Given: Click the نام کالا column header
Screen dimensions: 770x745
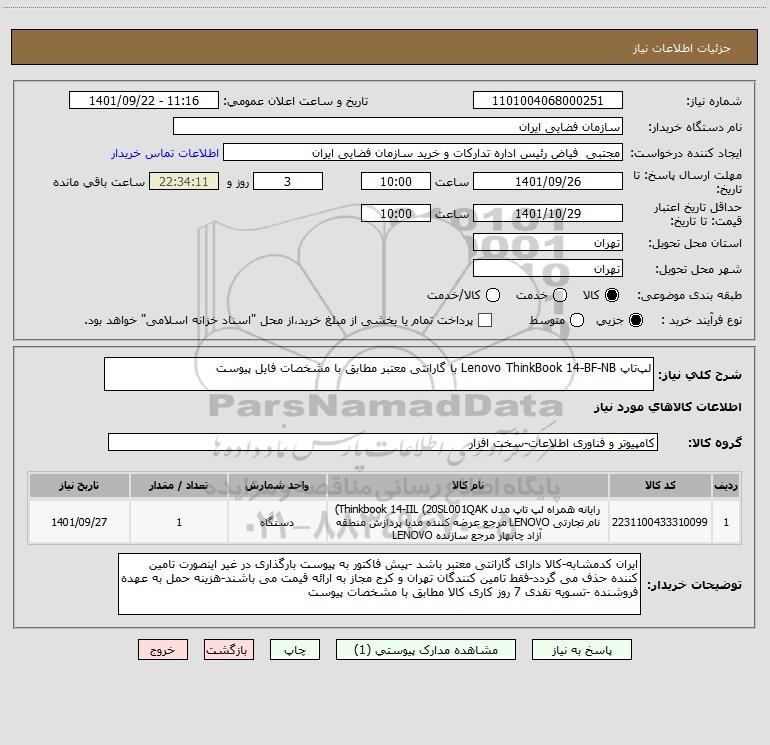Looking at the screenshot, I should point(468,485).
